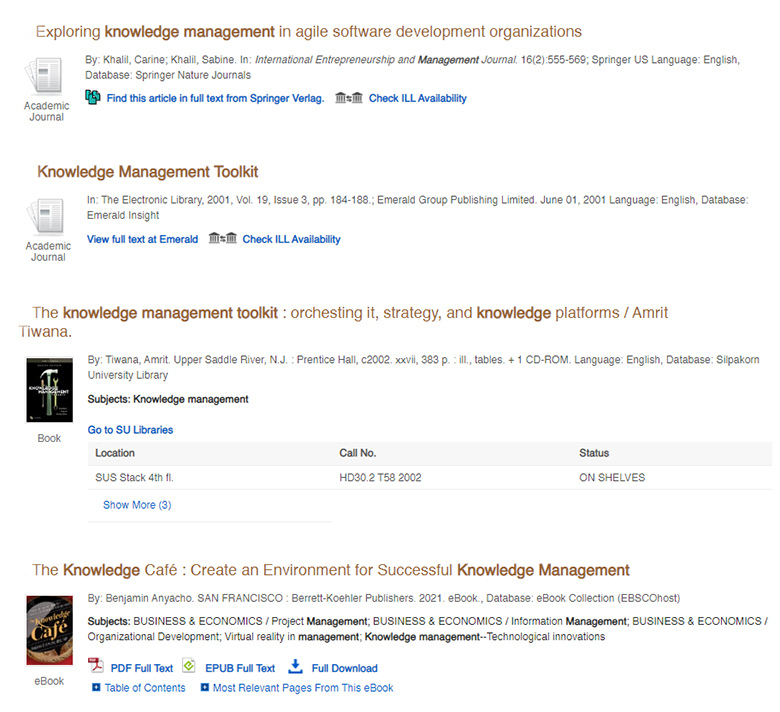Click View full text at Emerald
780x712 pixels.
[142, 239]
